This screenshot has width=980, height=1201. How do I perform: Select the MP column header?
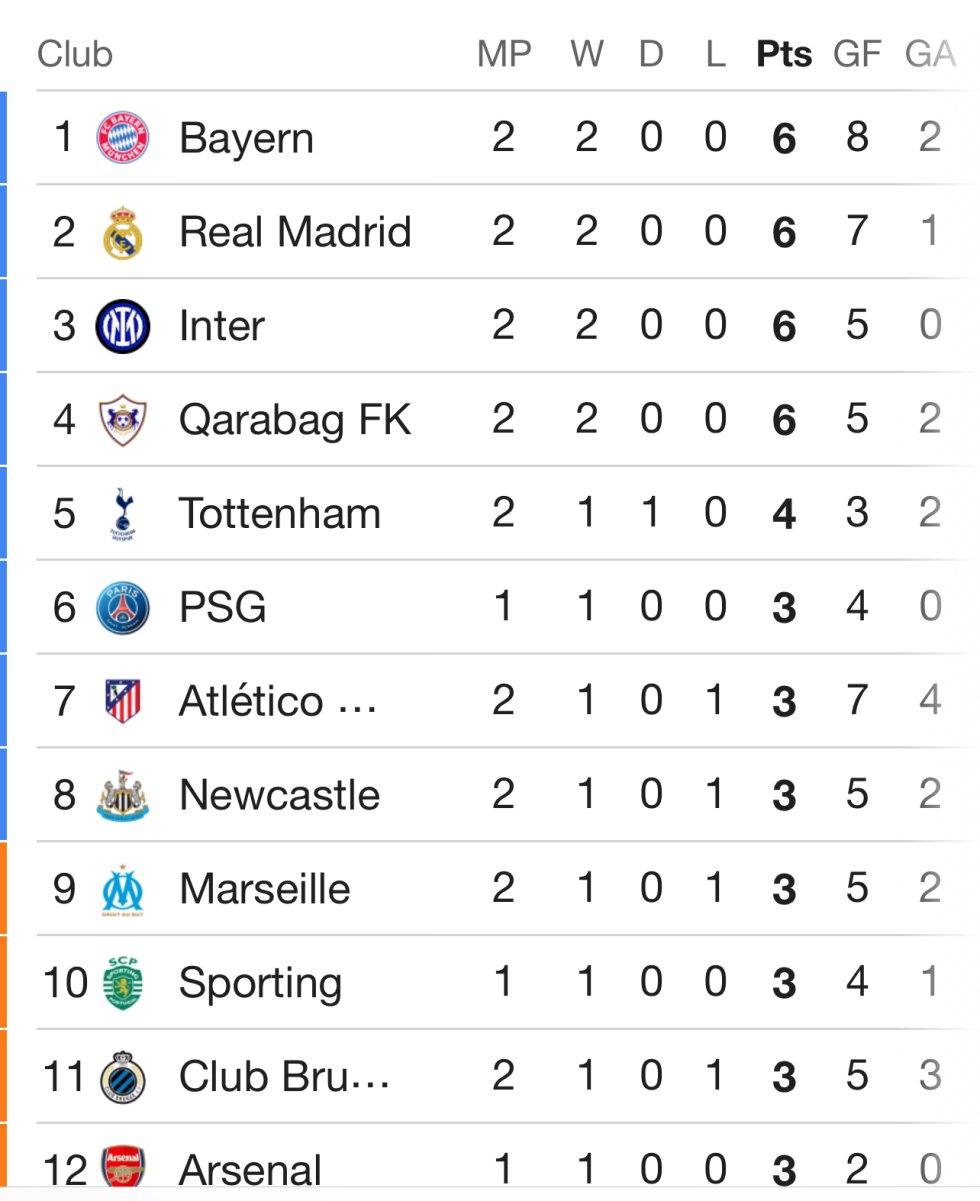tap(504, 54)
